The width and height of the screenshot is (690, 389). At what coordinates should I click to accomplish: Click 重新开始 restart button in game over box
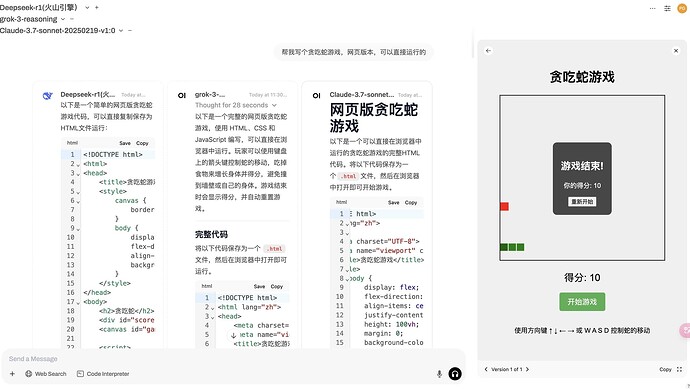point(582,202)
